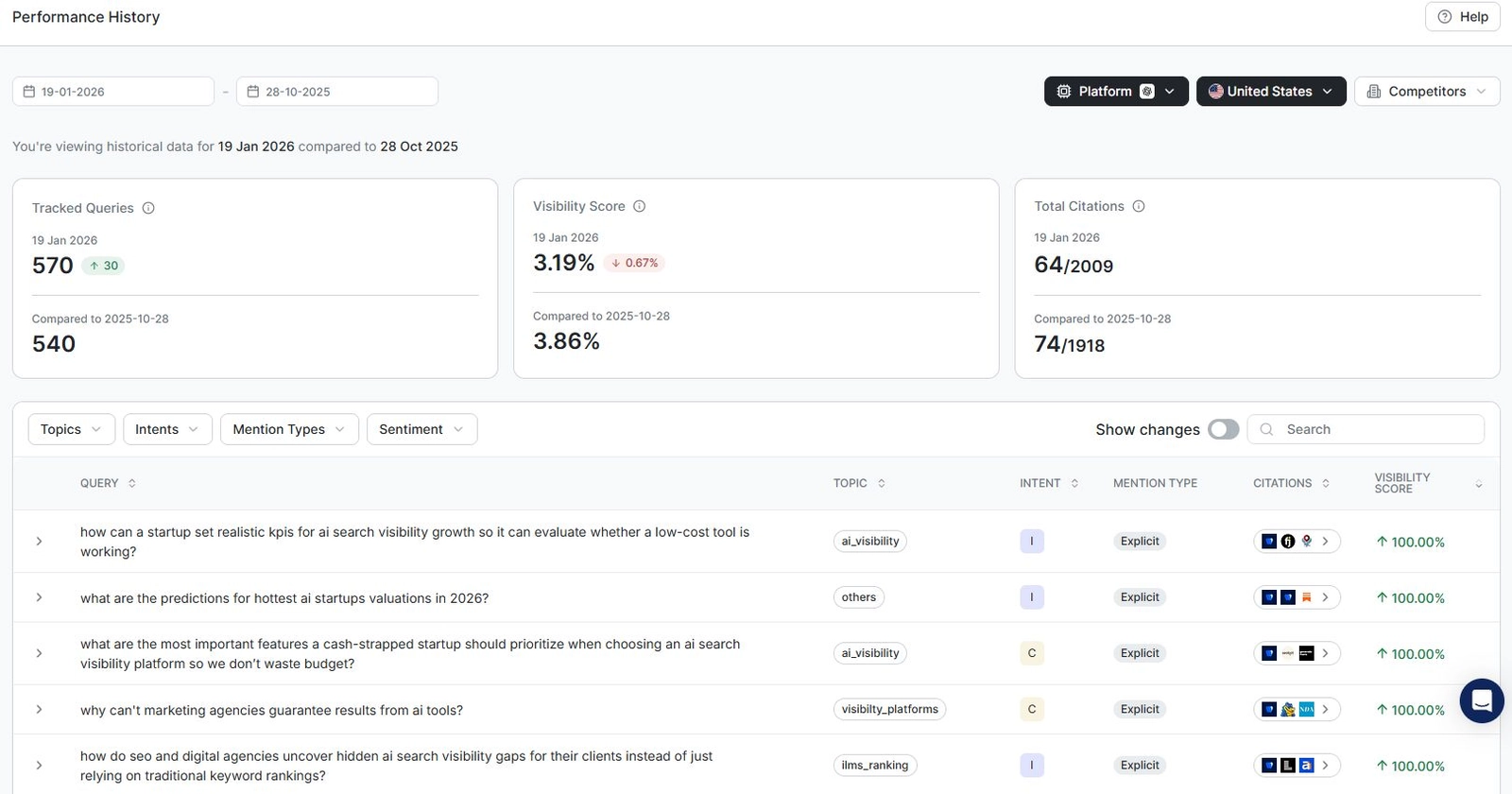Viewport: 1512px width, 794px height.
Task: Click the Tracked Queries info icon
Action: click(x=148, y=208)
